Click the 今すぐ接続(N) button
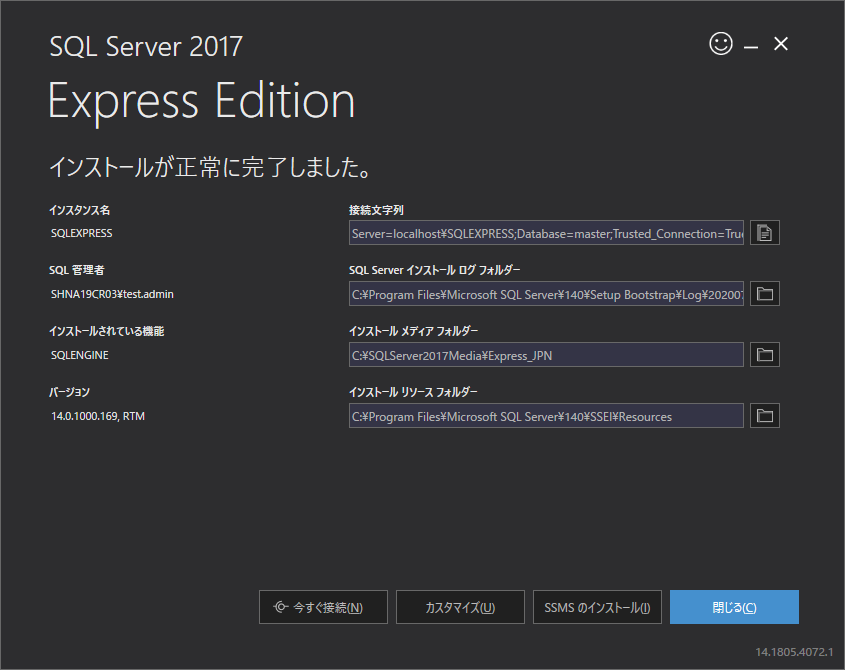Screen dimensions: 845x670 (x=323, y=607)
